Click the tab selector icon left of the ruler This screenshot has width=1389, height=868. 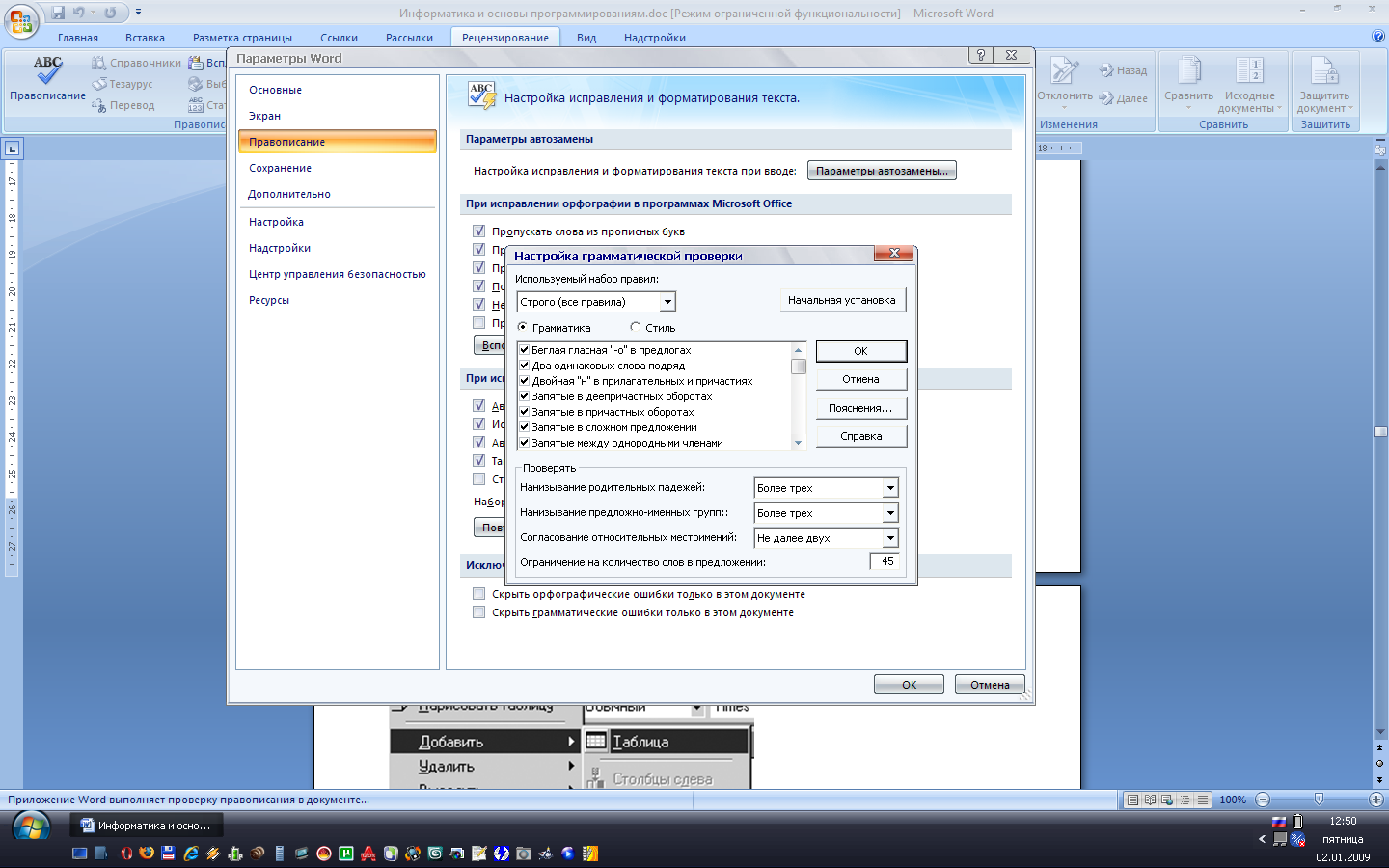point(12,149)
